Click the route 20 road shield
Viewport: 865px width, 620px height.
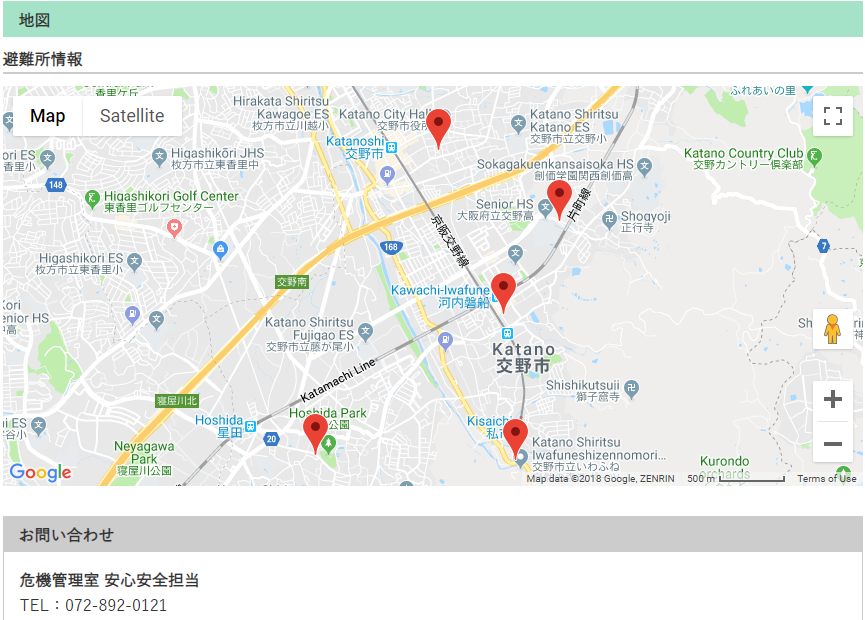click(271, 439)
